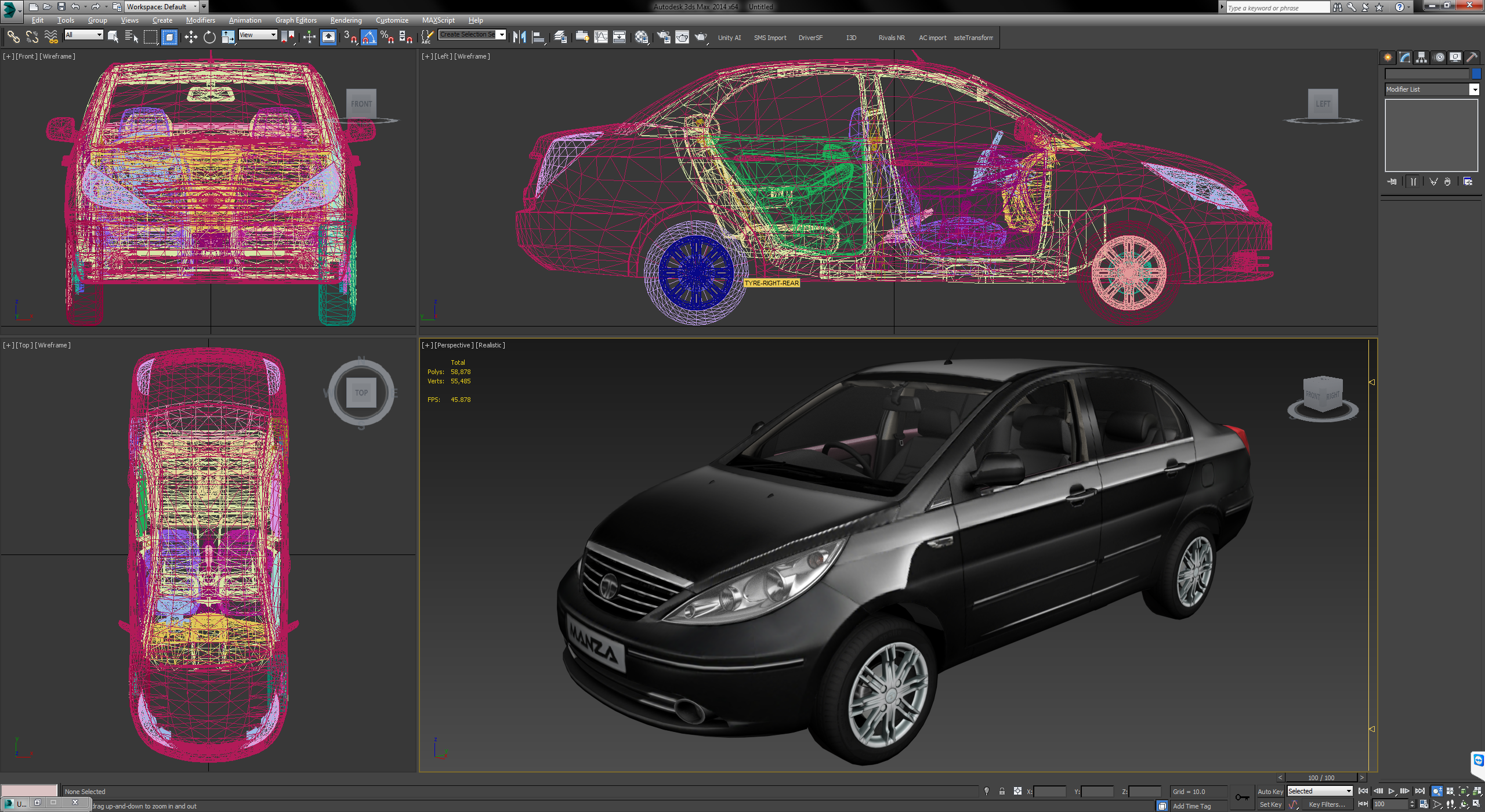The width and height of the screenshot is (1485, 812).
Task: Enable the Angle Snap toggle icon
Action: coord(369,37)
